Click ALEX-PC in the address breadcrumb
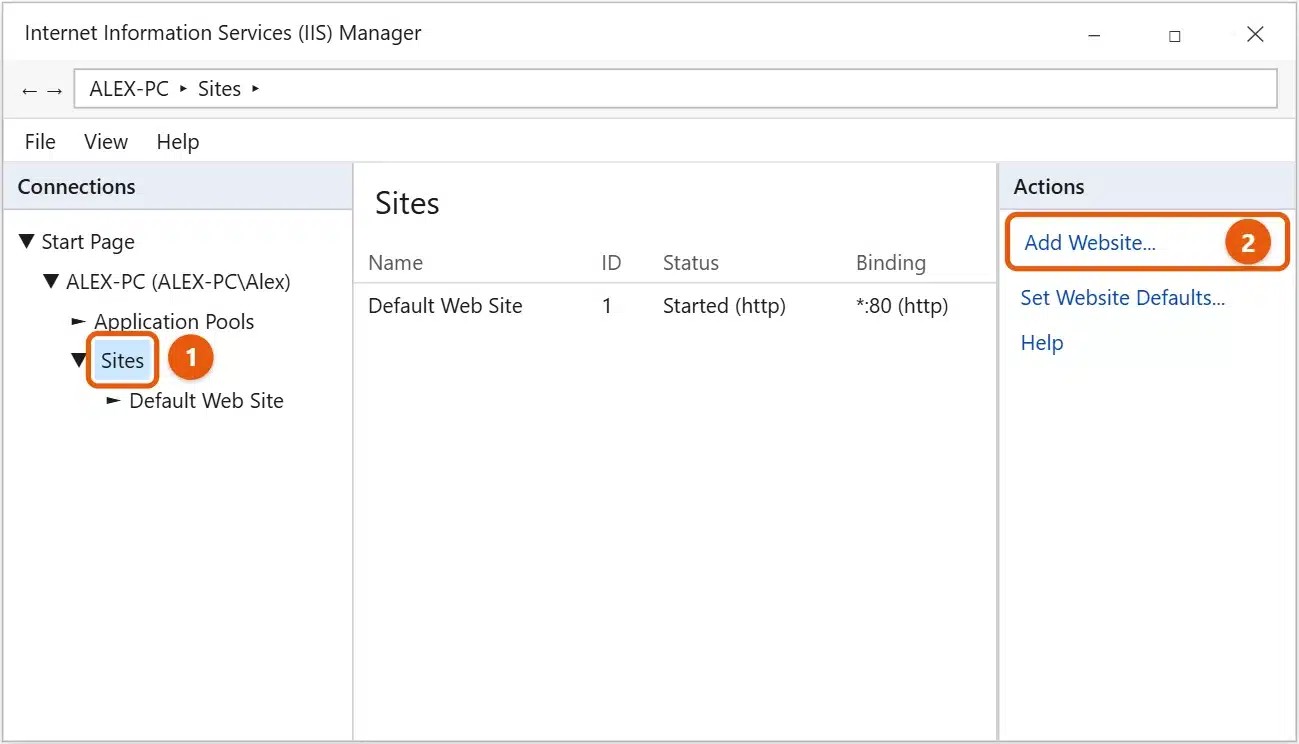1299x744 pixels. click(x=129, y=89)
